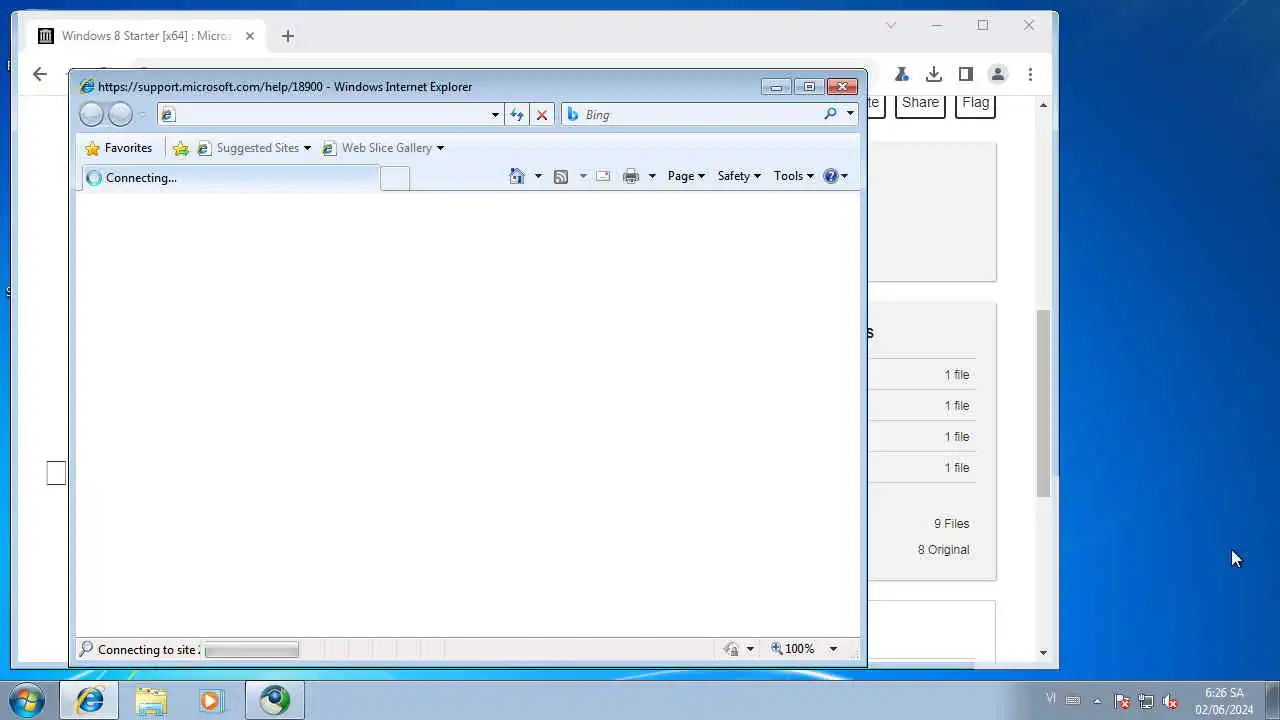Expand the feeds dropdown arrow
The width and height of the screenshot is (1280, 720).
tap(583, 176)
